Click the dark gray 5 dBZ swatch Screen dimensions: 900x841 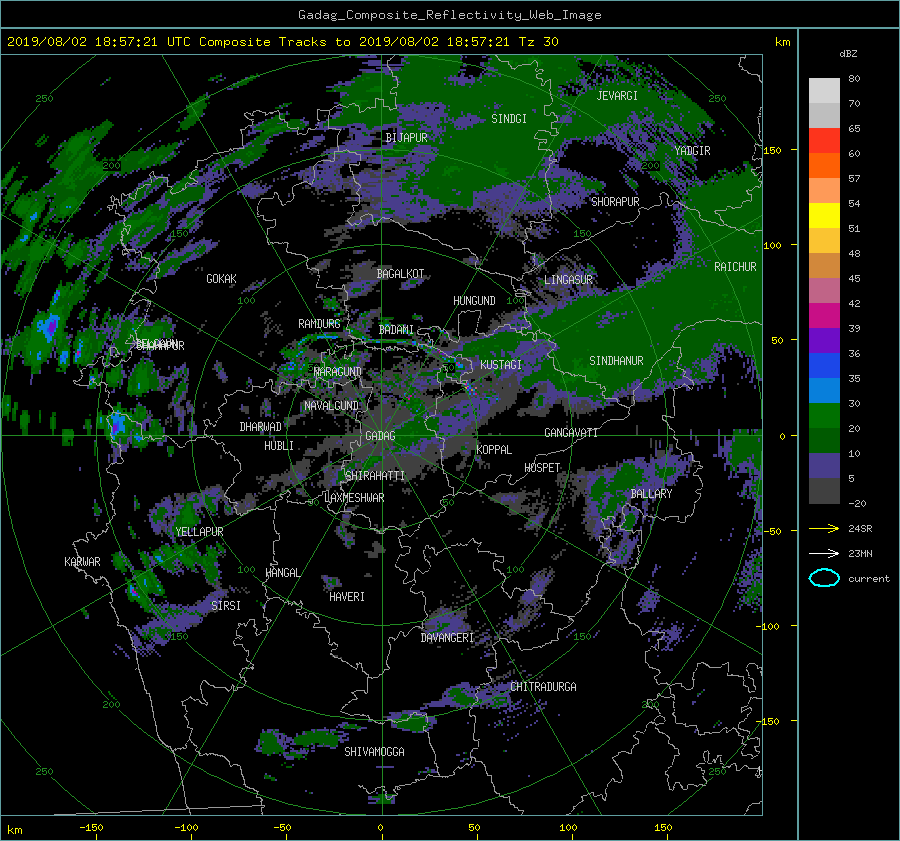pos(824,490)
